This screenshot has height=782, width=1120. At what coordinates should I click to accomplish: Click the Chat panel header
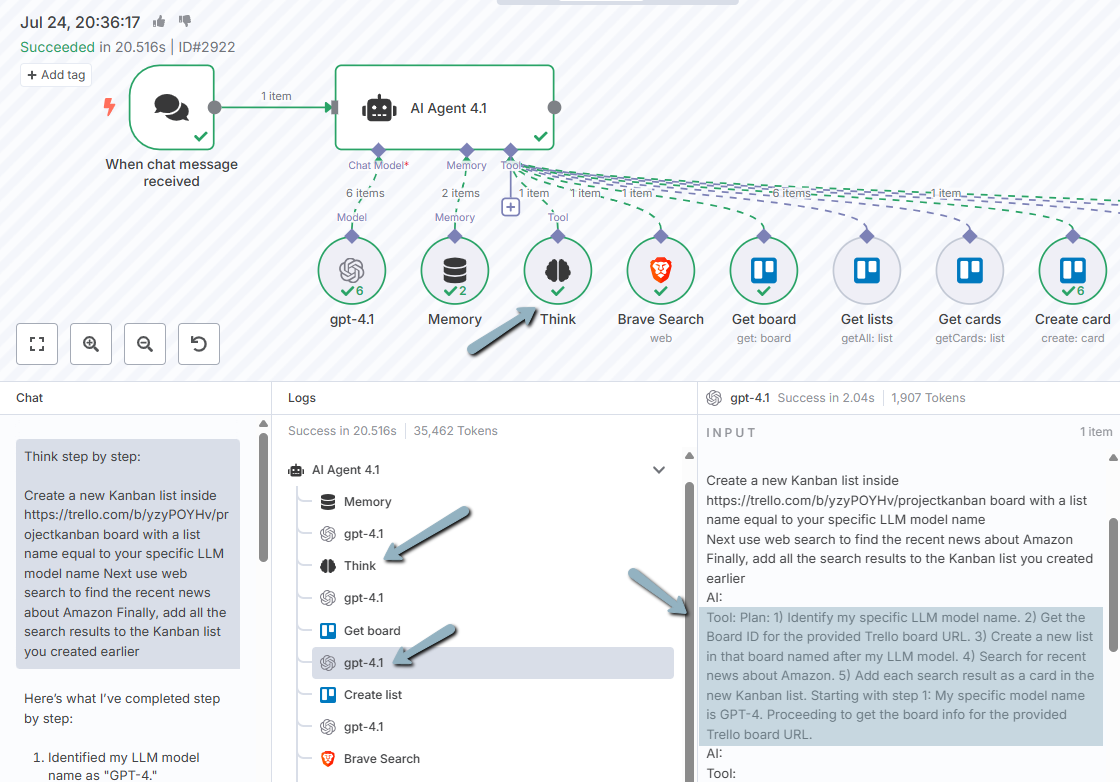click(x=29, y=398)
